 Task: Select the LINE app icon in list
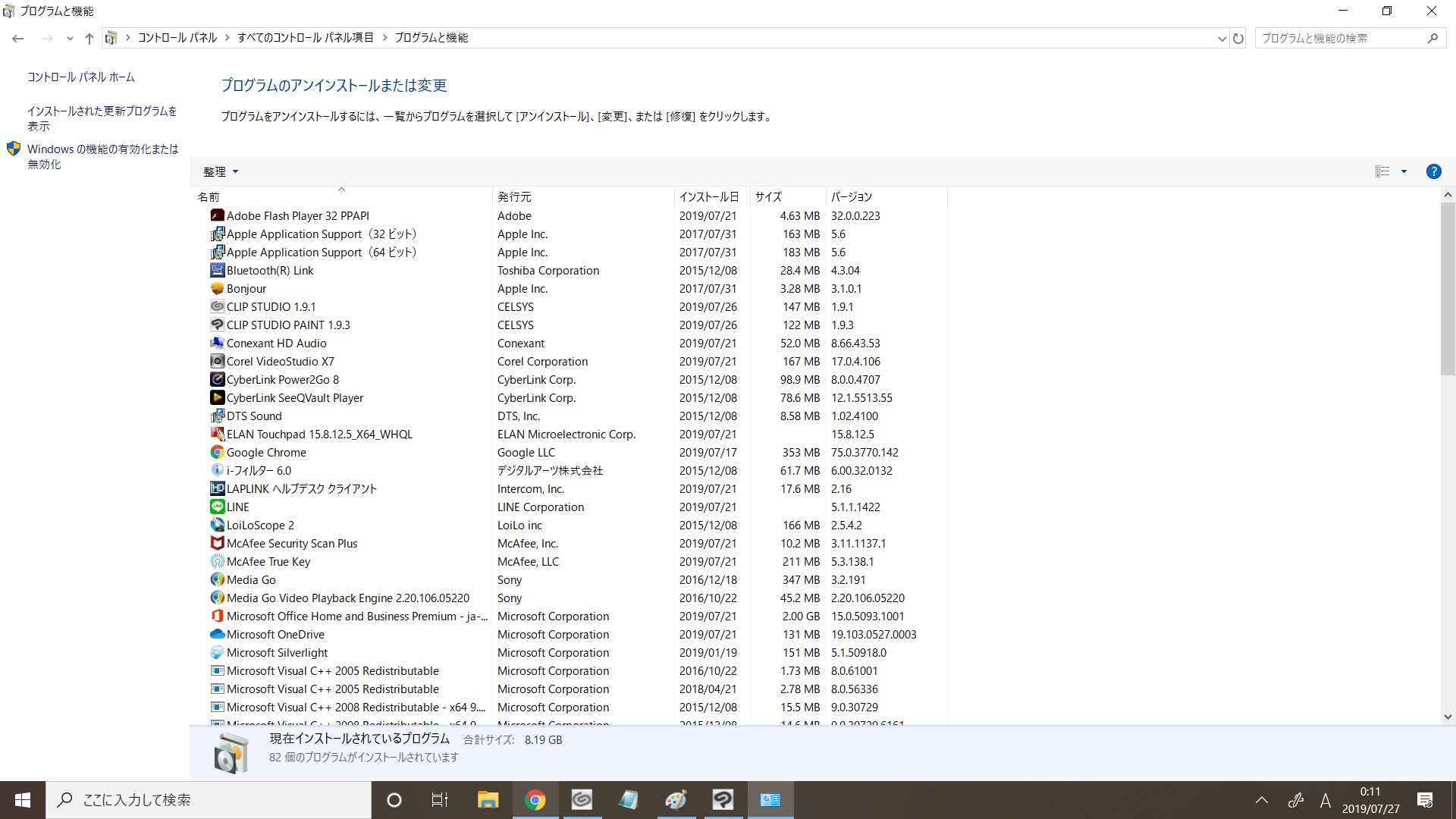tap(217, 507)
